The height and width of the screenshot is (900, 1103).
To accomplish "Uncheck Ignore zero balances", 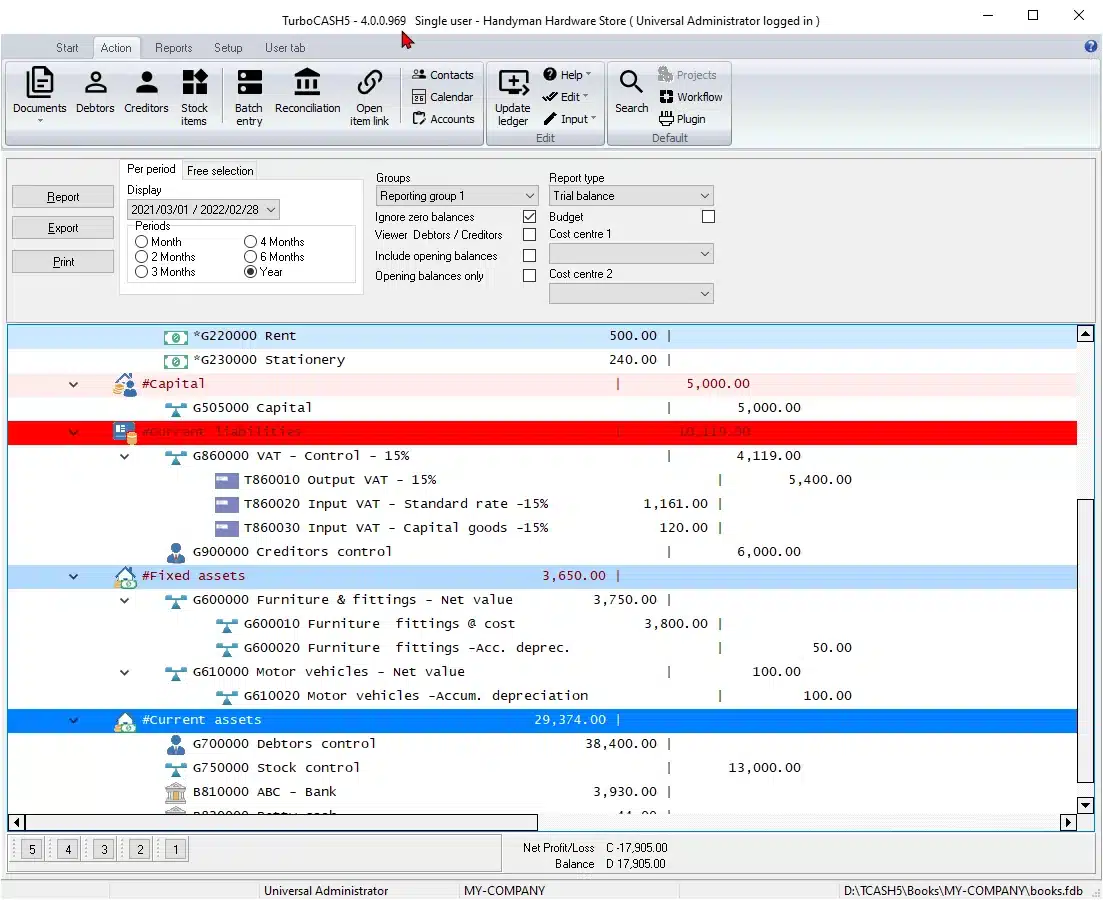I will click(x=529, y=216).
